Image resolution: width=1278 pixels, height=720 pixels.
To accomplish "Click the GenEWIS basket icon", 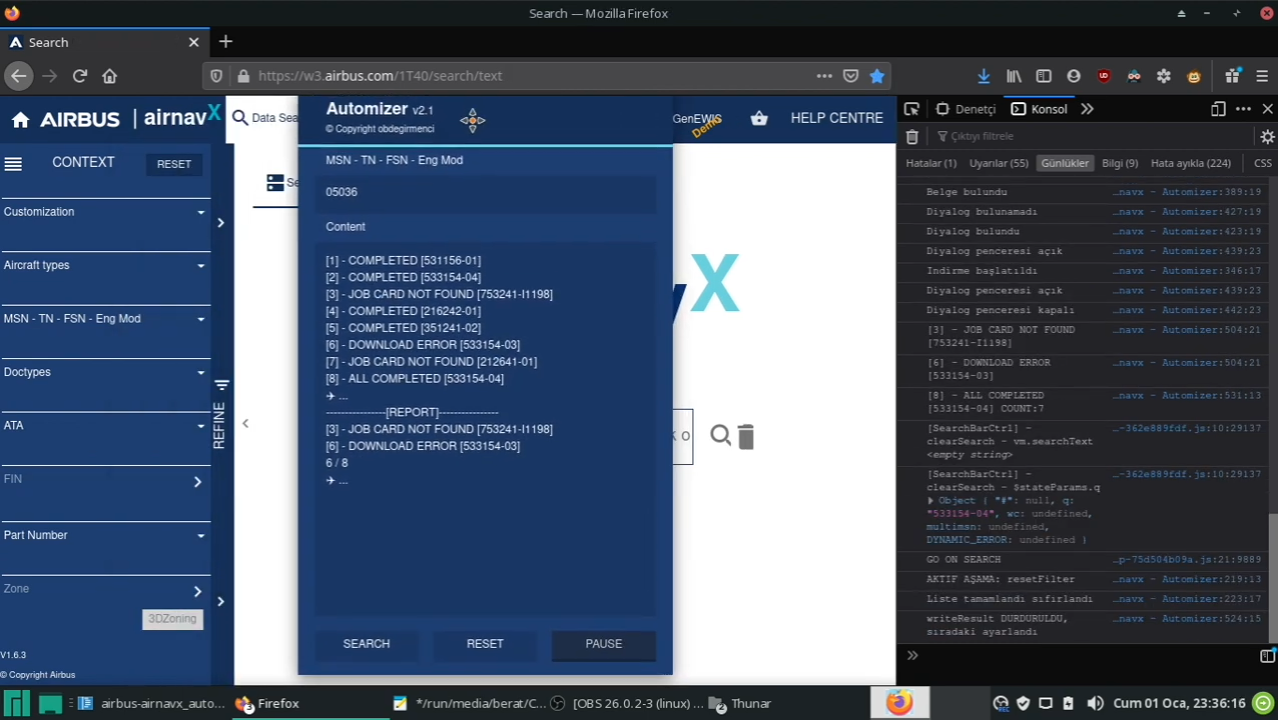I will [x=759, y=117].
